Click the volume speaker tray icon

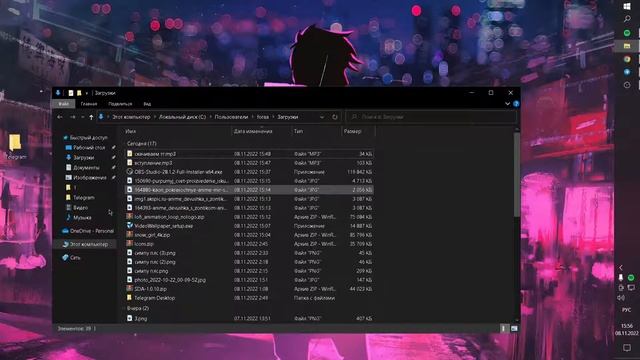click(621, 298)
